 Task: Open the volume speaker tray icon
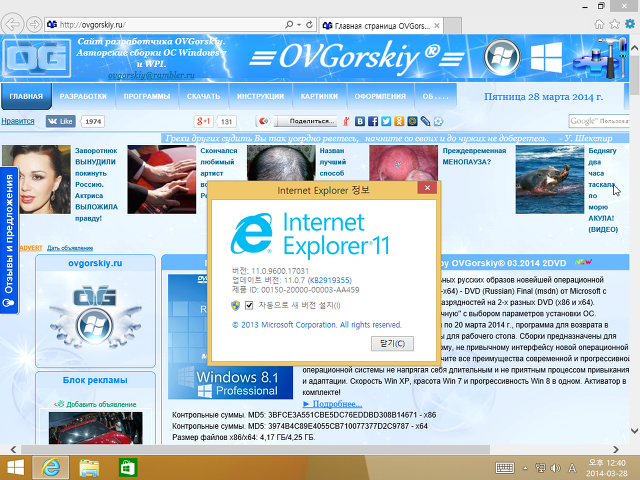point(555,468)
